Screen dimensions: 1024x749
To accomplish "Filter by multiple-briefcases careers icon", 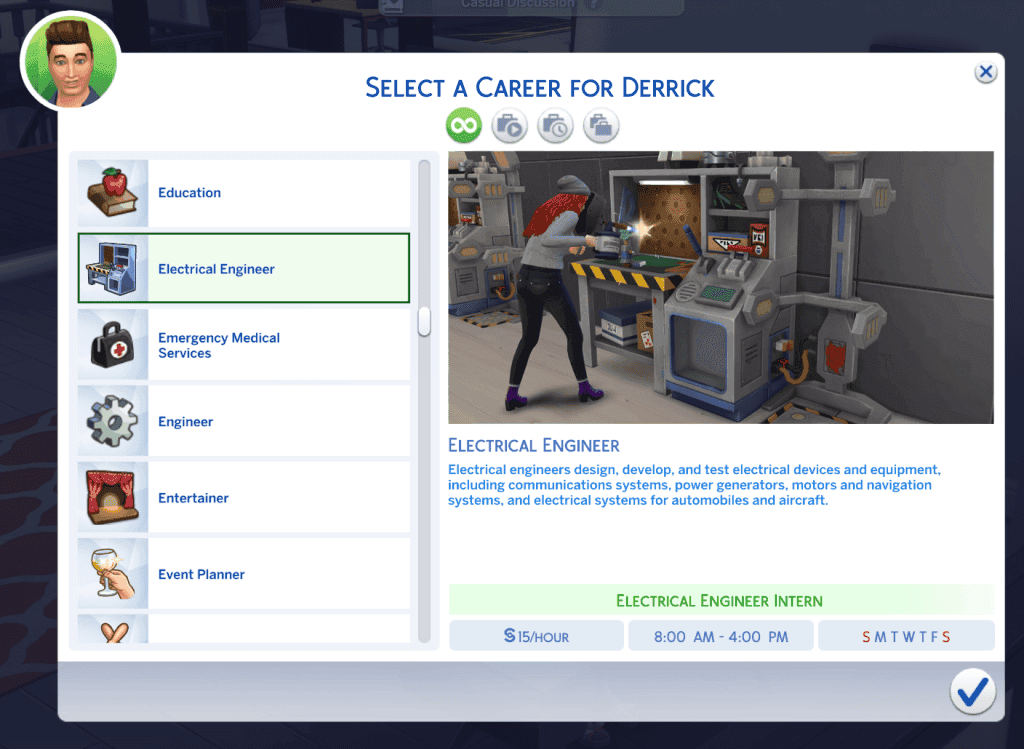I will pos(601,125).
